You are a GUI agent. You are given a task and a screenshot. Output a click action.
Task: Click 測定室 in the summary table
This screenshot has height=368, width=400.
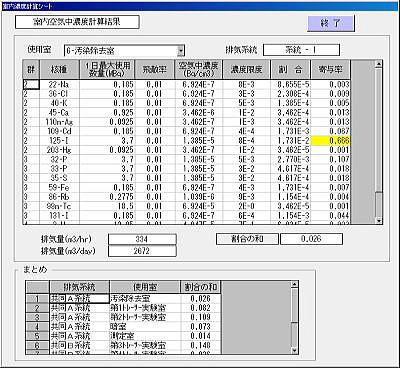145,336
